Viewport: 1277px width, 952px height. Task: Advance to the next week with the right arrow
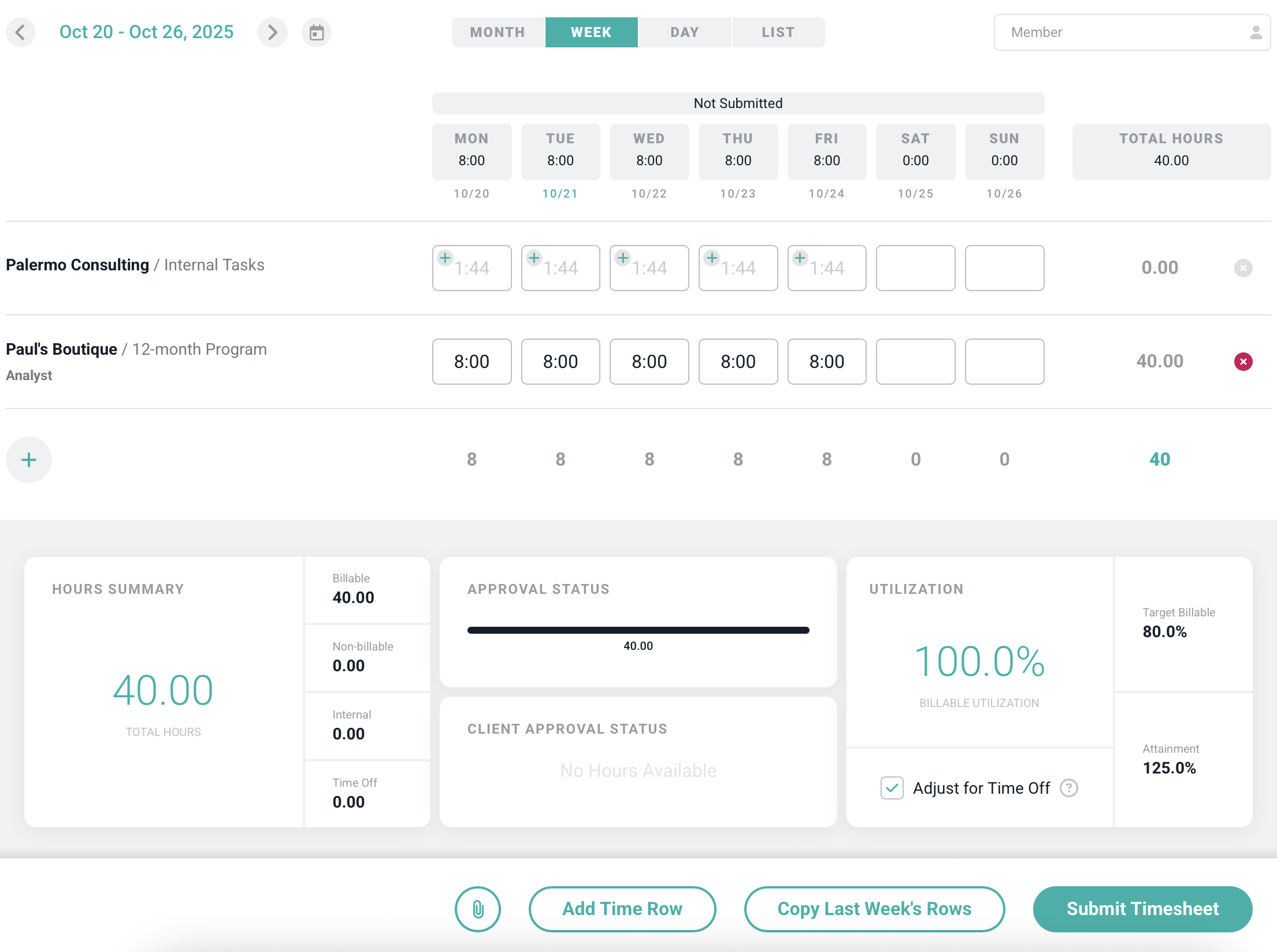pyautogui.click(x=273, y=32)
